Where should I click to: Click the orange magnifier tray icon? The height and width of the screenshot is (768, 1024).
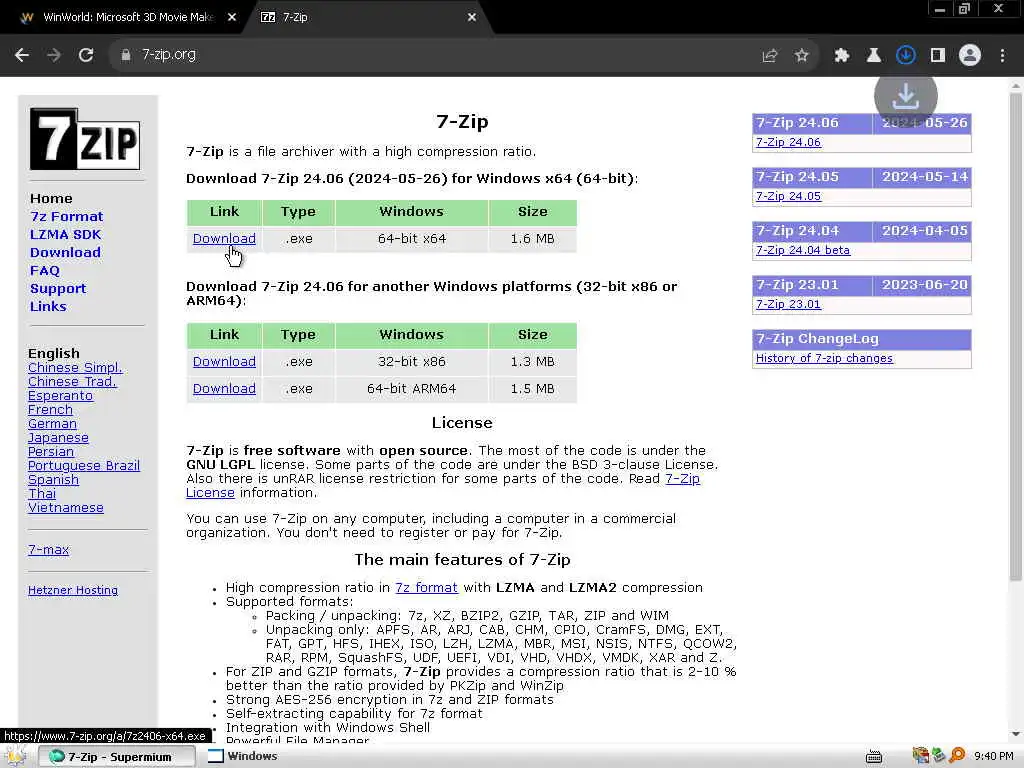957,756
